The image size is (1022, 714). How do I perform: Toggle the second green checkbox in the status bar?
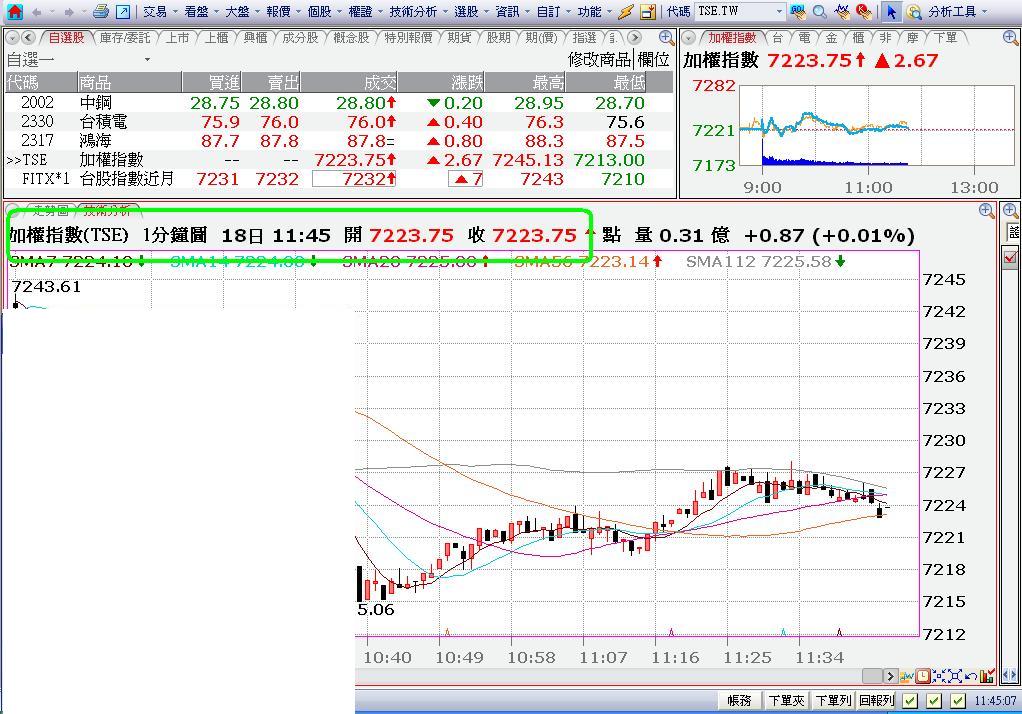(934, 701)
